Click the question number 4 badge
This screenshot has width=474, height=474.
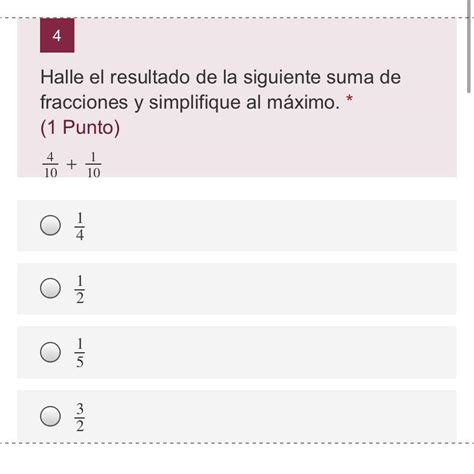click(x=57, y=35)
